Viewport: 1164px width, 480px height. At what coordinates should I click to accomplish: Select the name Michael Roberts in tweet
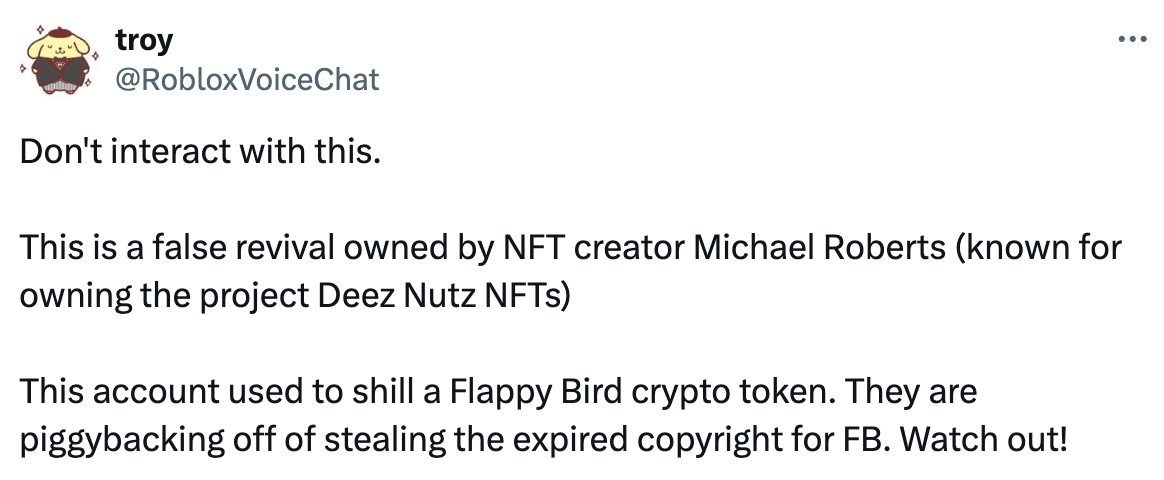click(819, 248)
